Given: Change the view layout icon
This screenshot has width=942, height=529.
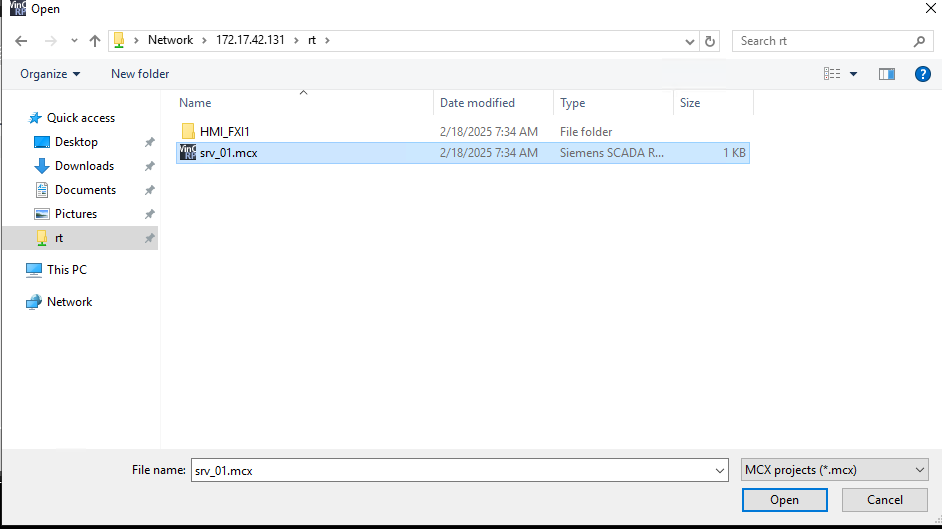Looking at the screenshot, I should pyautogui.click(x=832, y=74).
